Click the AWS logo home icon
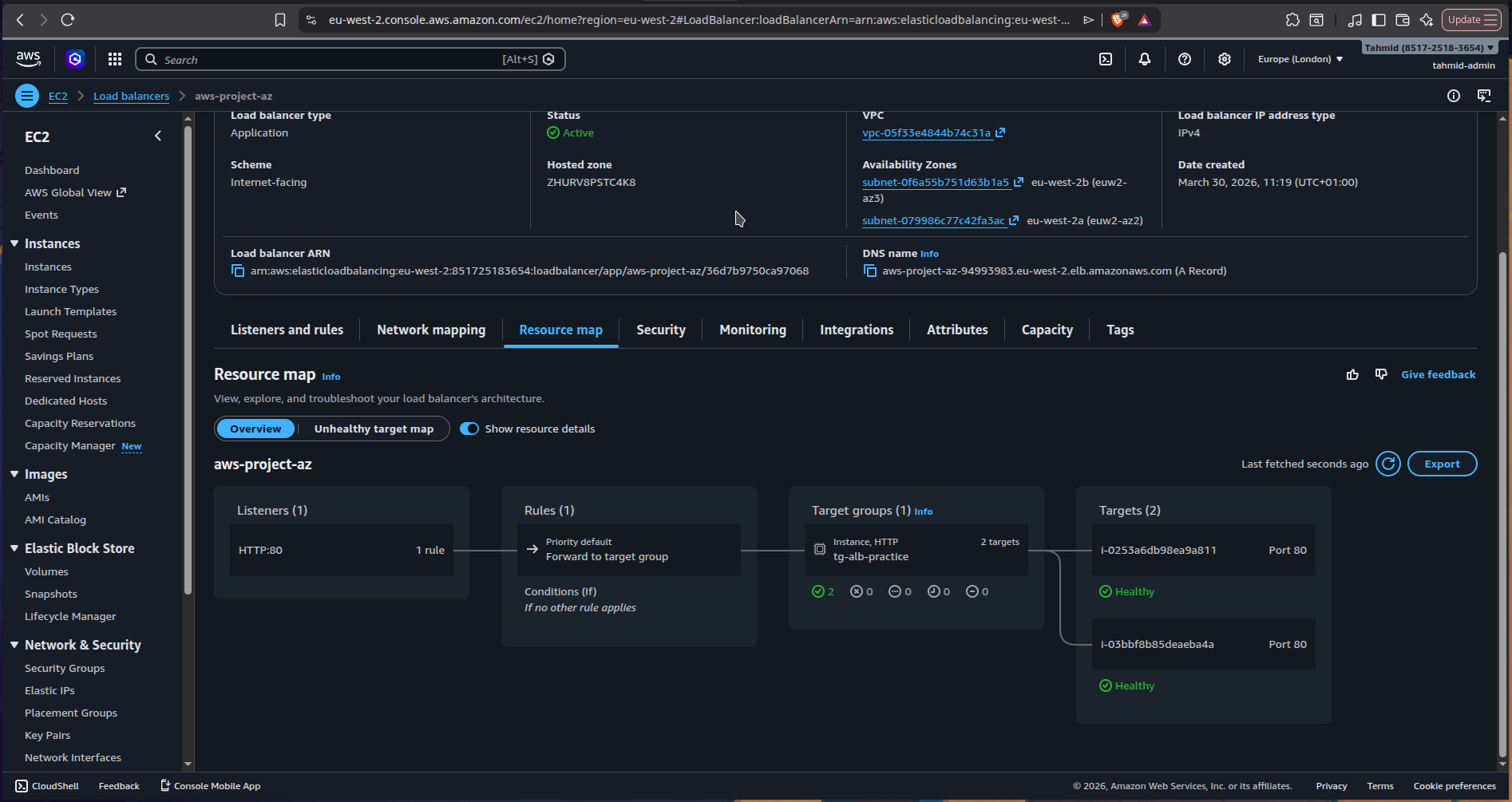This screenshot has width=1512, height=802. pyautogui.click(x=28, y=58)
